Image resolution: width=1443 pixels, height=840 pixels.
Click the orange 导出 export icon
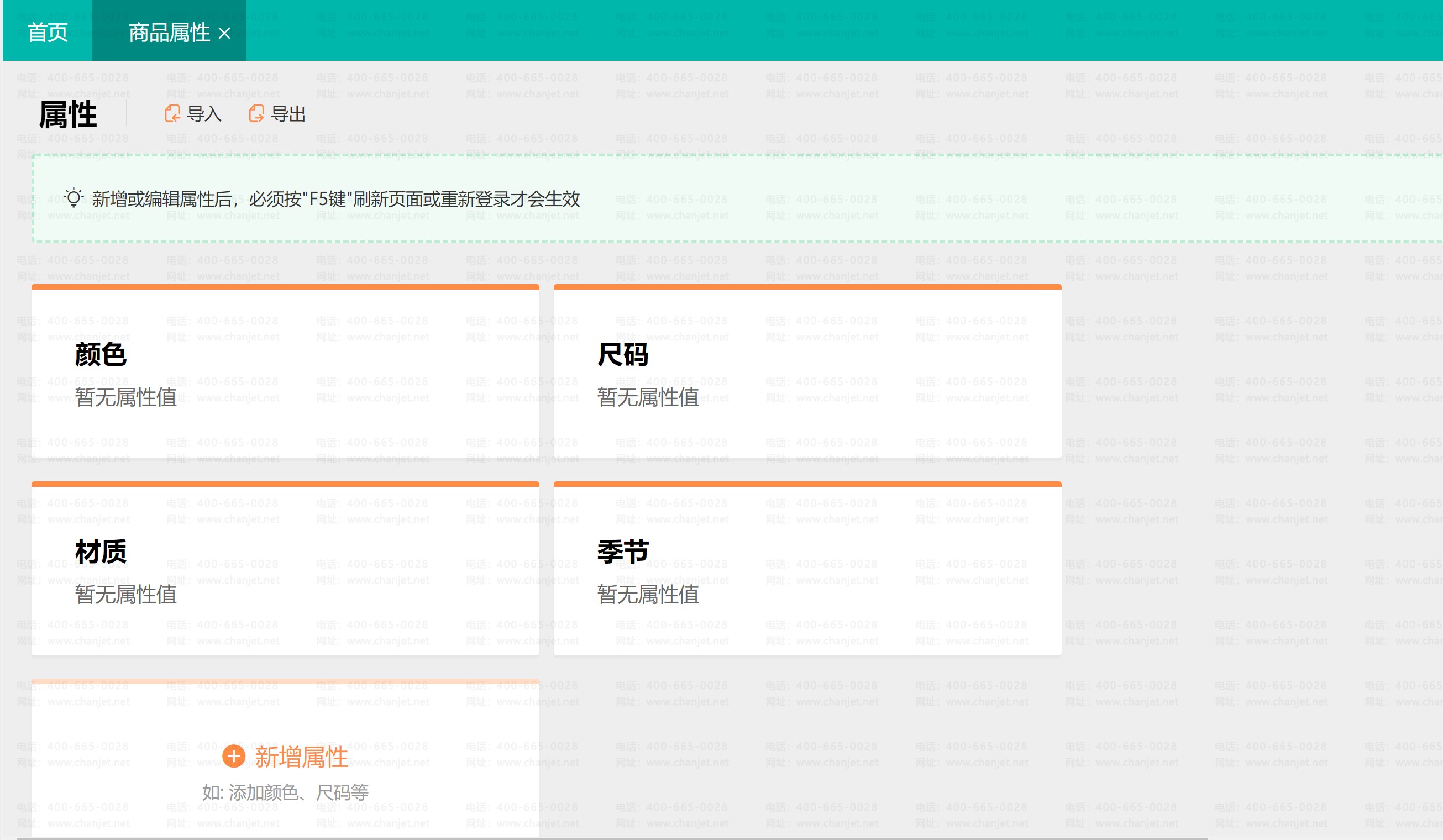point(256,114)
